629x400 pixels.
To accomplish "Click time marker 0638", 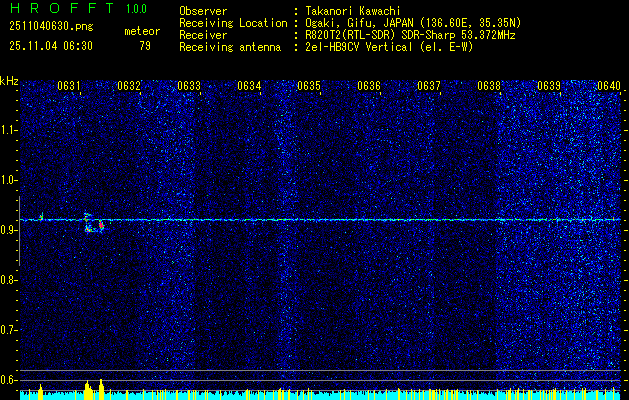I will pos(489,86).
